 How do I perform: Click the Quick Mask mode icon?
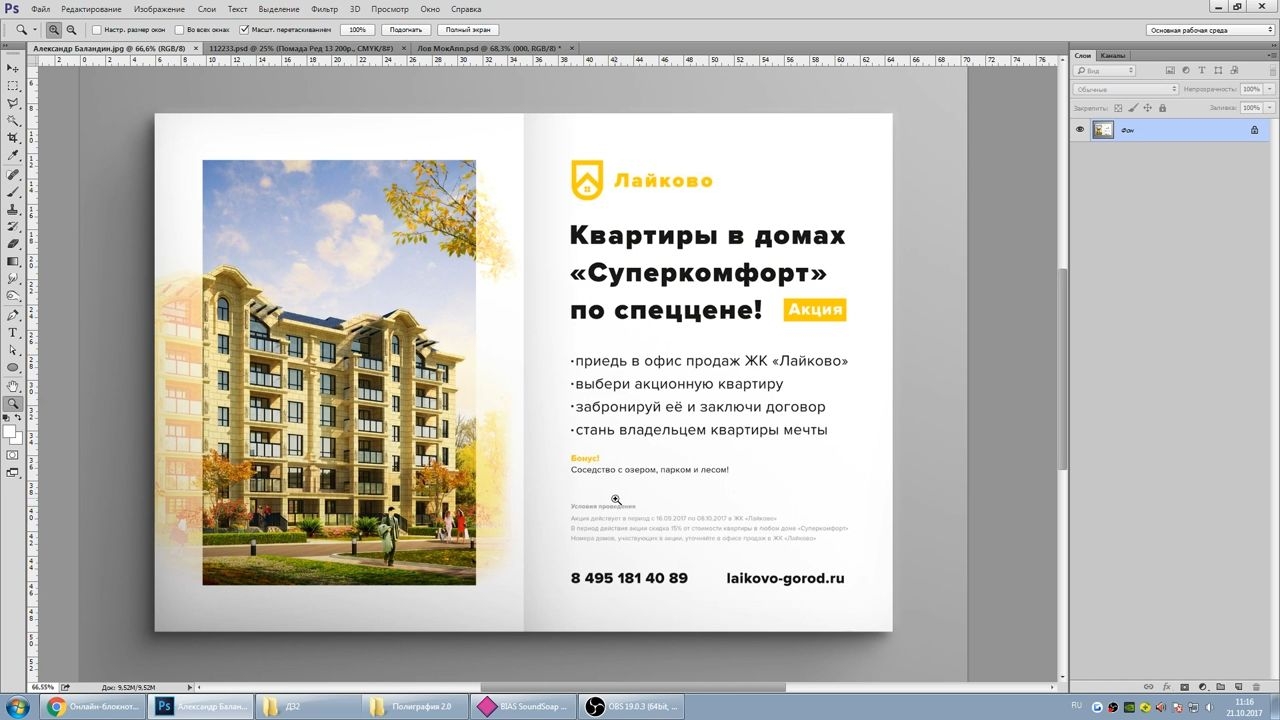pos(13,455)
